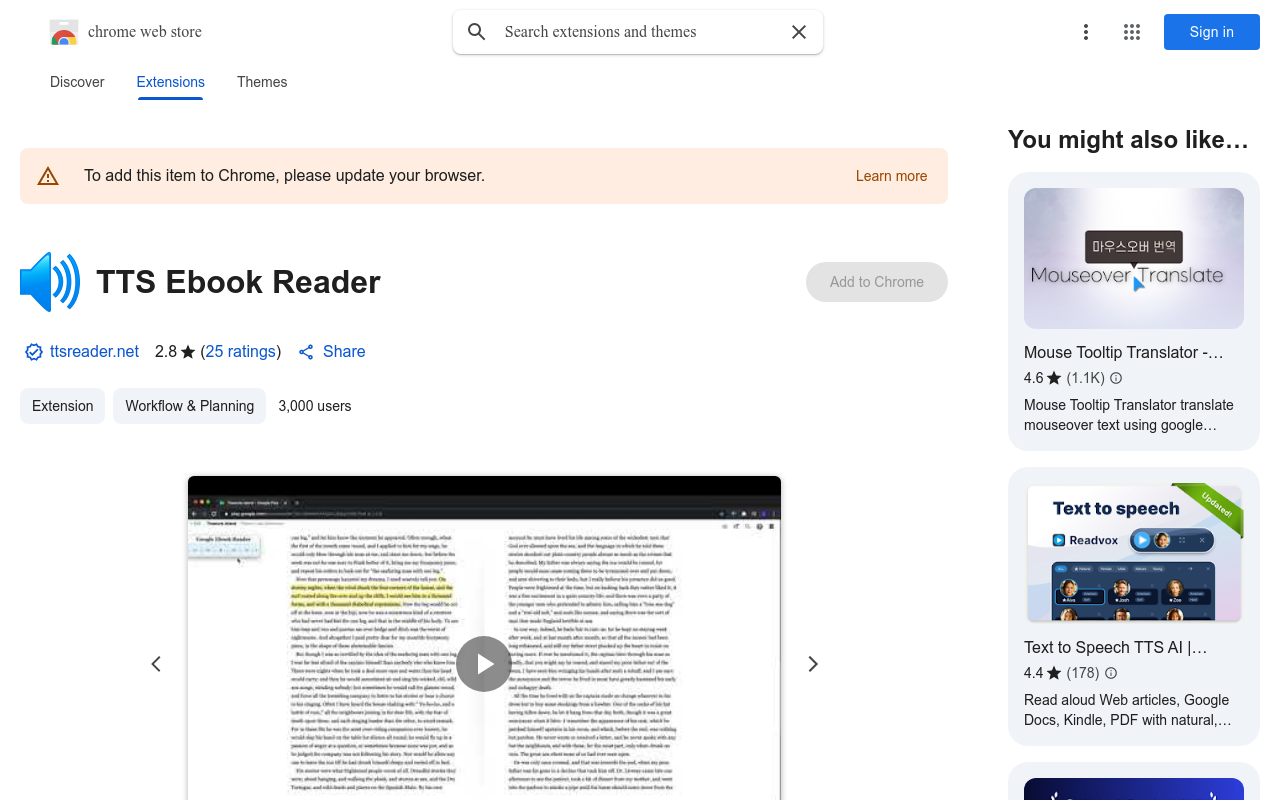This screenshot has height=800, width=1280.
Task: Click Mouse Tooltip Translator description text
Action: [x=1129, y=415]
